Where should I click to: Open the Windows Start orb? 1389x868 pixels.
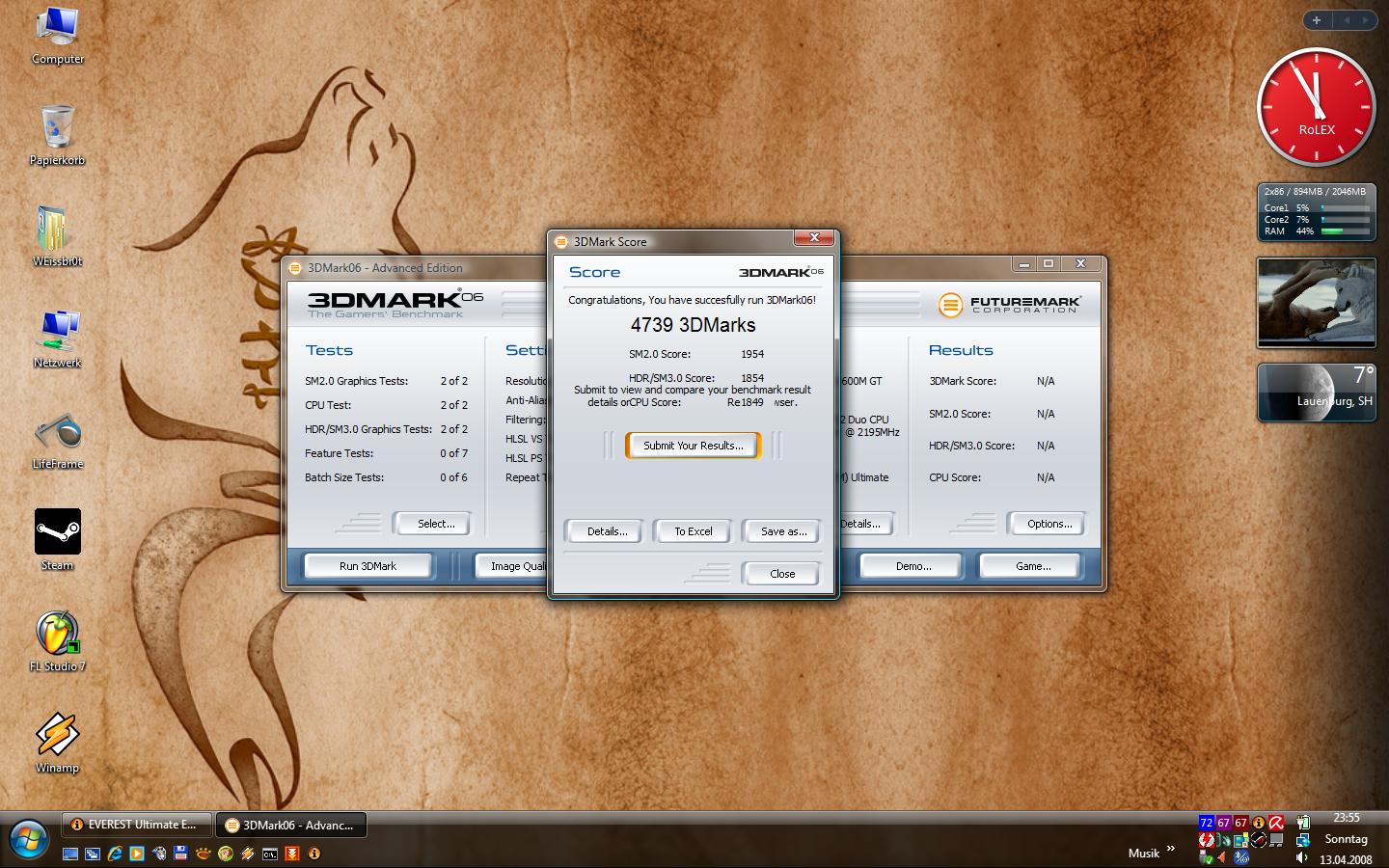pyautogui.click(x=28, y=839)
